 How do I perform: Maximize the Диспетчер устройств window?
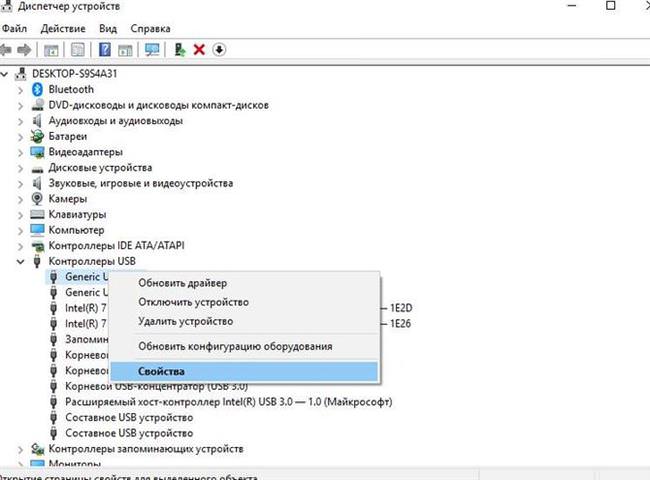(610, 5)
